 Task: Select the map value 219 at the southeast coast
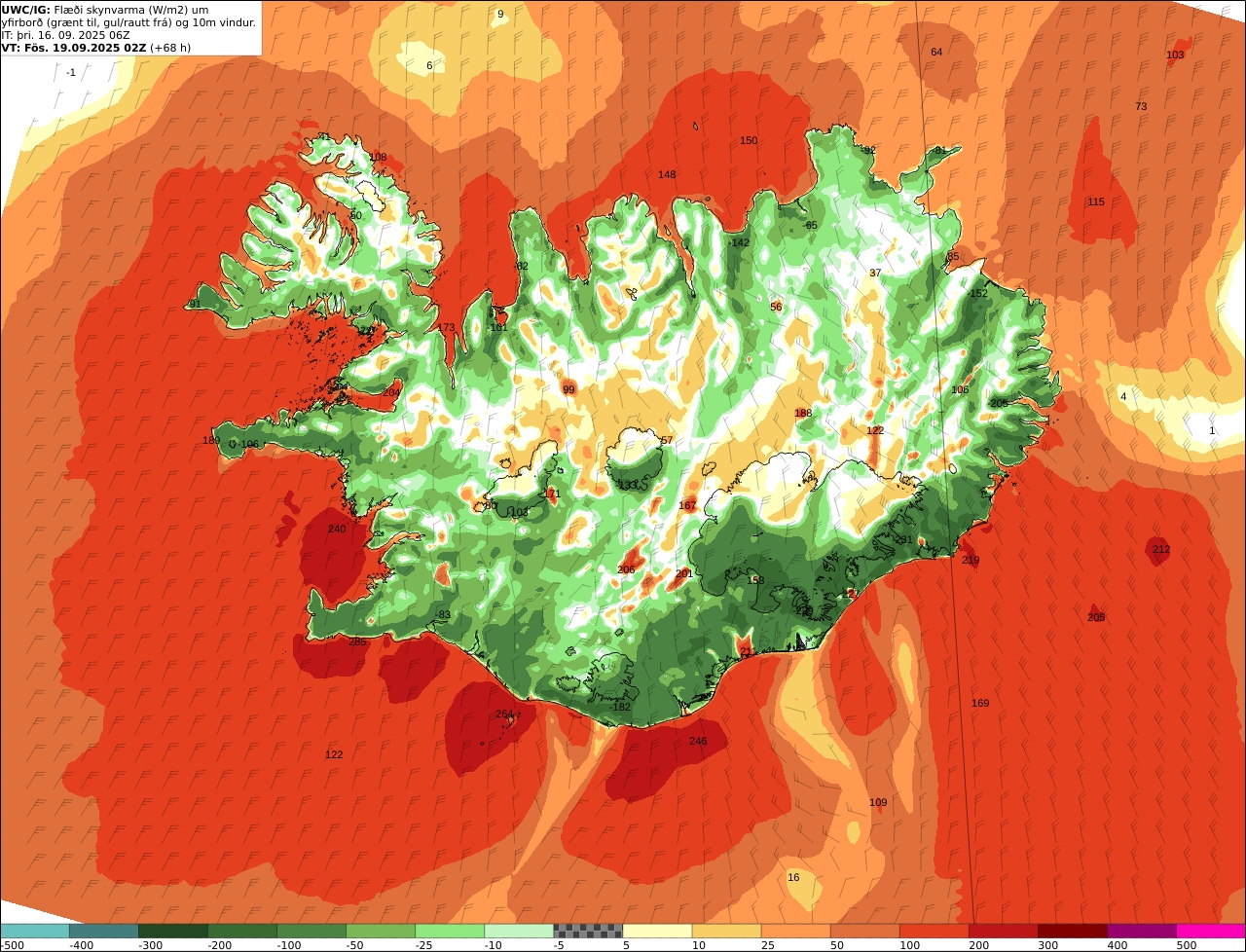point(971,561)
